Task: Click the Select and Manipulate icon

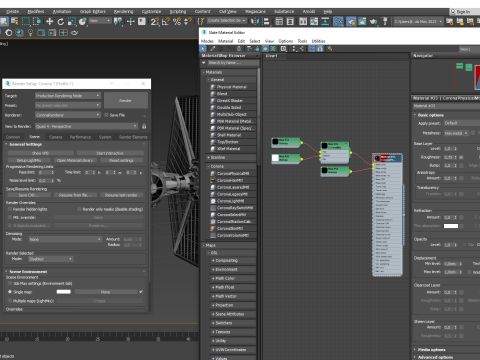Action: pyautogui.click(x=131, y=22)
